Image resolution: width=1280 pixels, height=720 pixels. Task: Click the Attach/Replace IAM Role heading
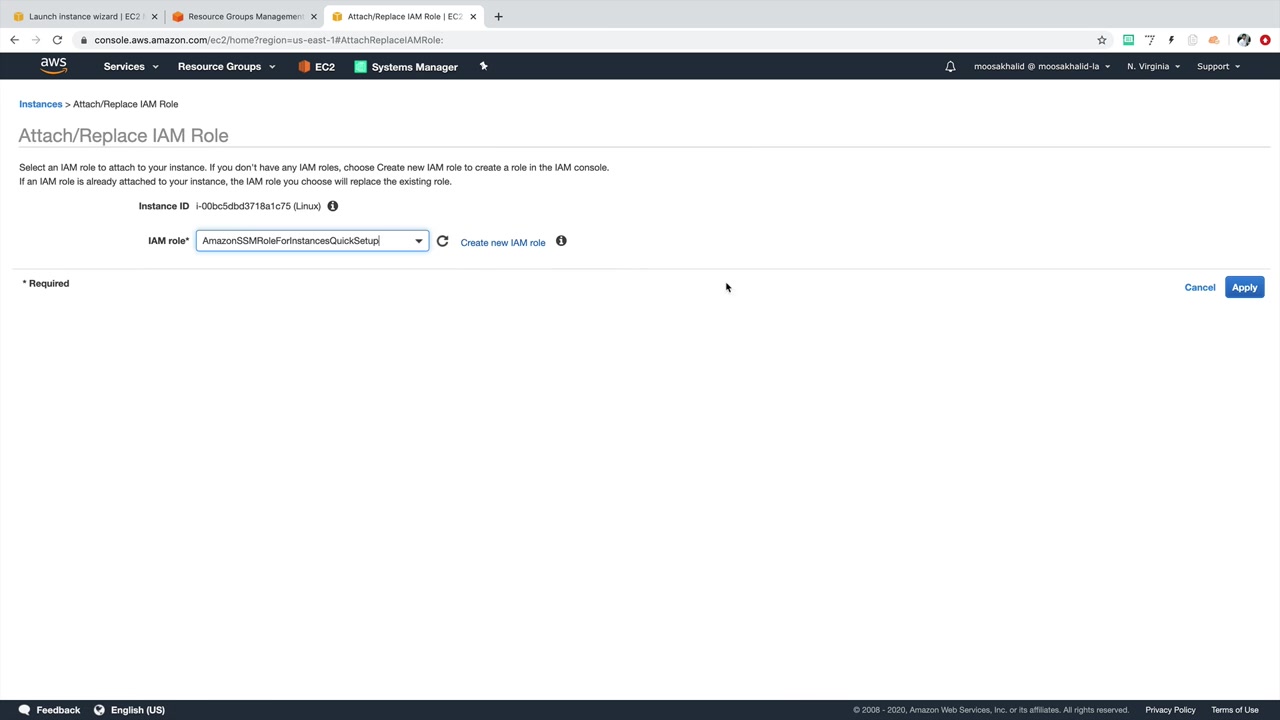click(x=123, y=135)
